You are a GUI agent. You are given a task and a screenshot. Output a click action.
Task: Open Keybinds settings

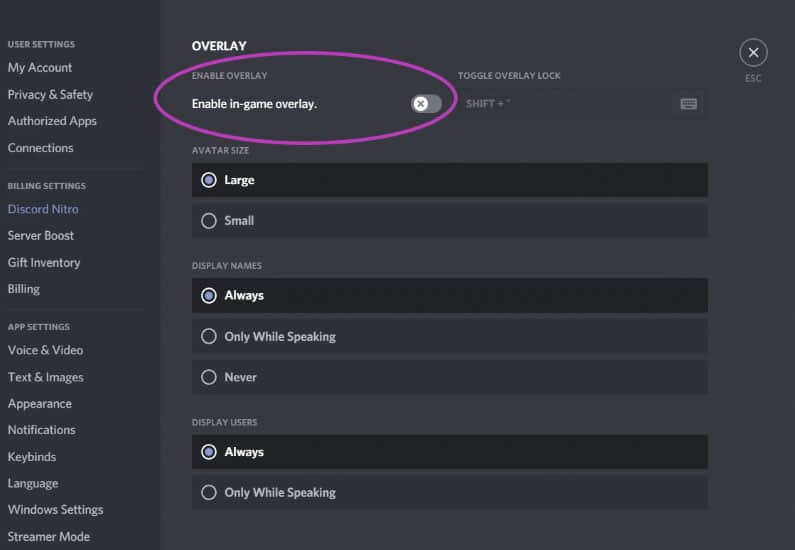(32, 457)
